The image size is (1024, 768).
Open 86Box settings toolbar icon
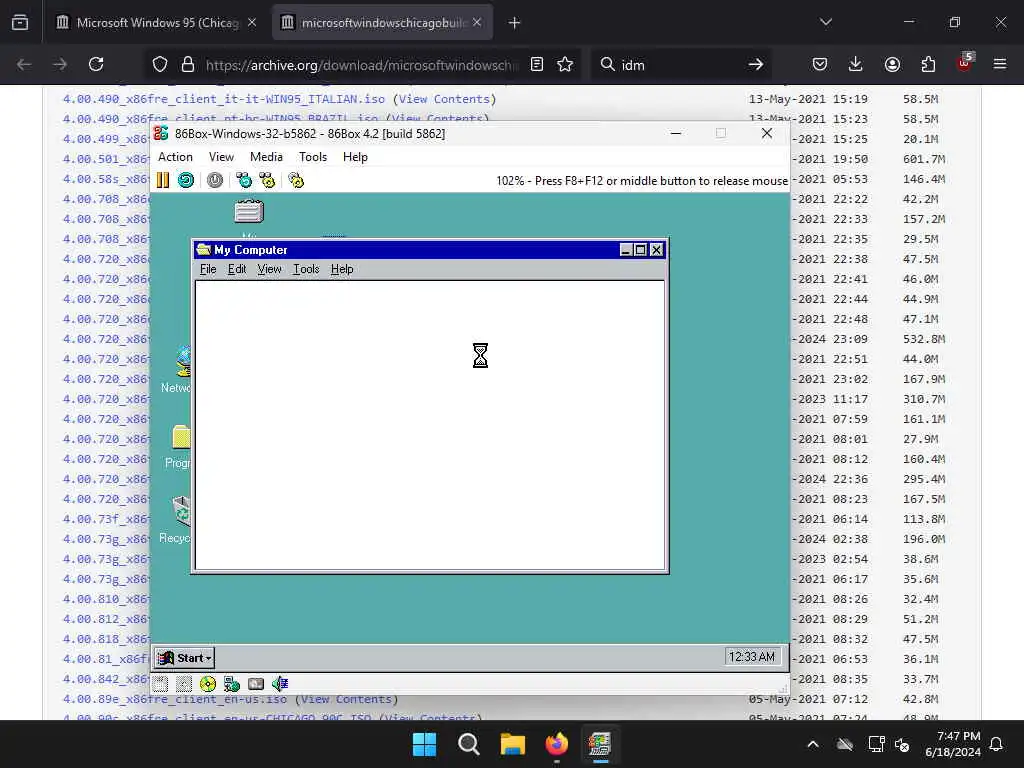[x=296, y=180]
